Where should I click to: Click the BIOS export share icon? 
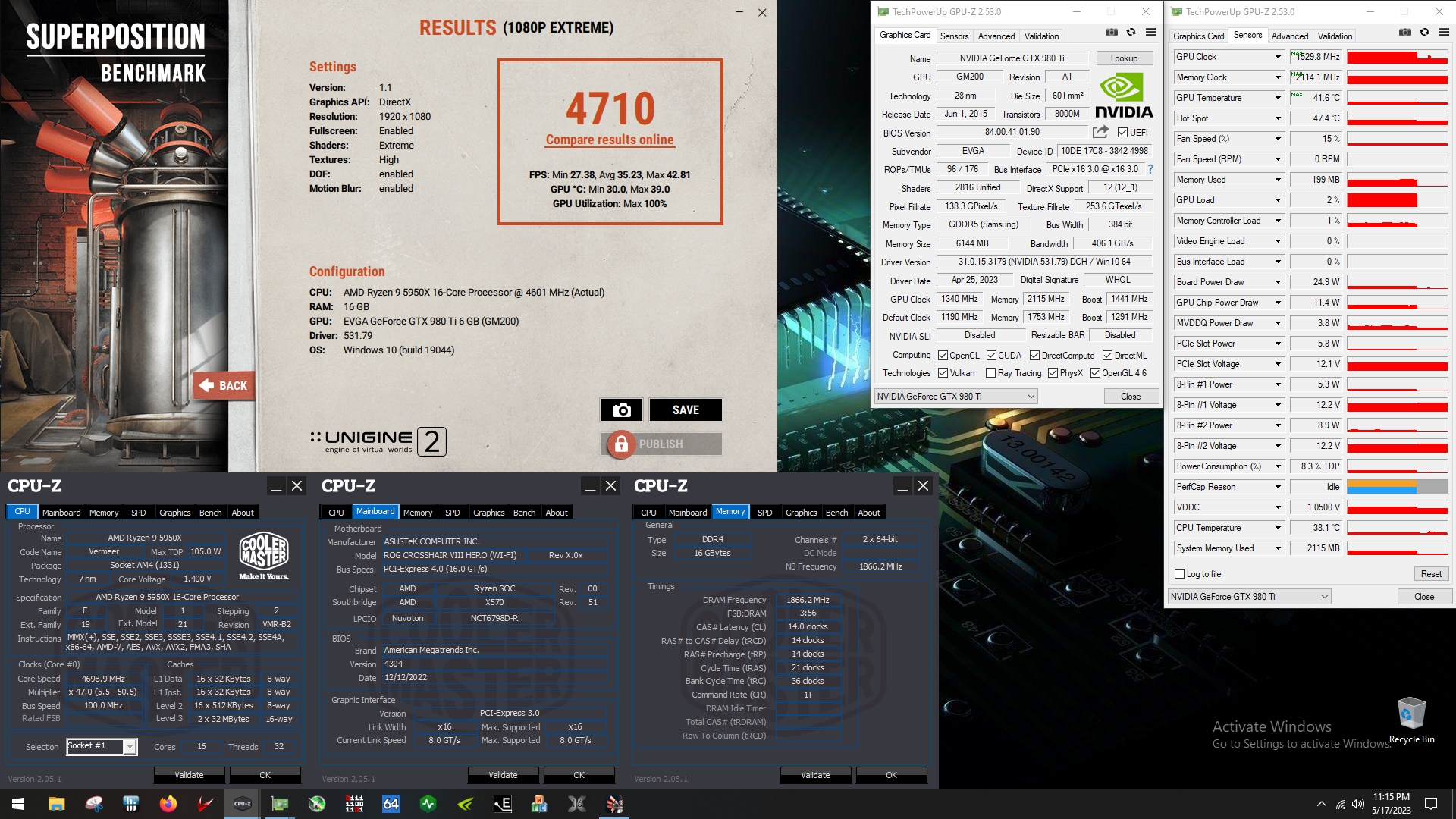tap(1100, 132)
